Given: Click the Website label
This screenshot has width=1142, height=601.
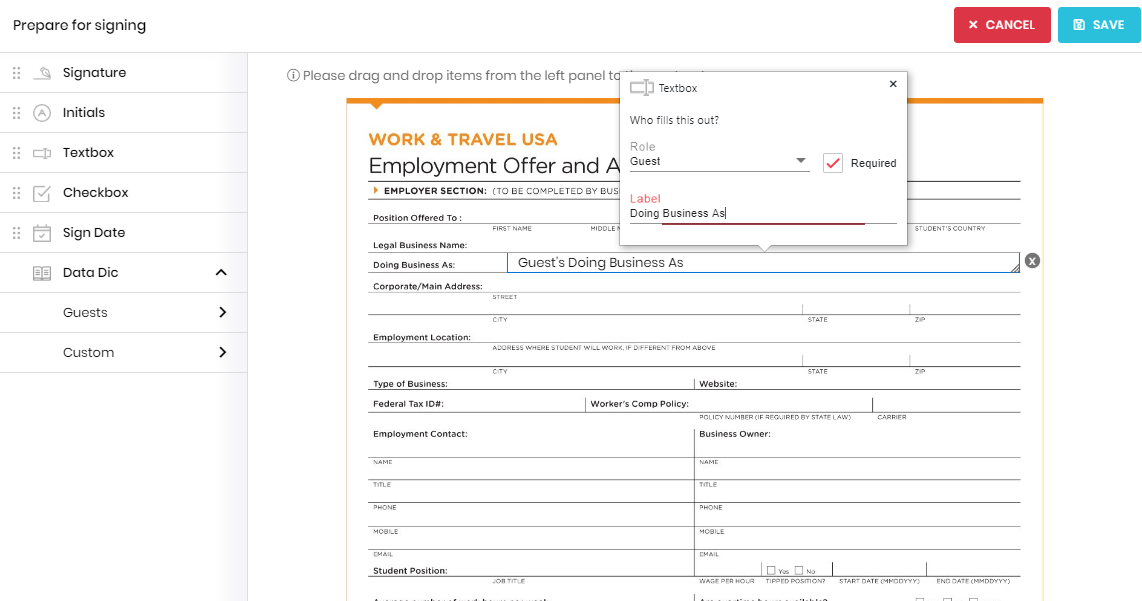Looking at the screenshot, I should 718,384.
